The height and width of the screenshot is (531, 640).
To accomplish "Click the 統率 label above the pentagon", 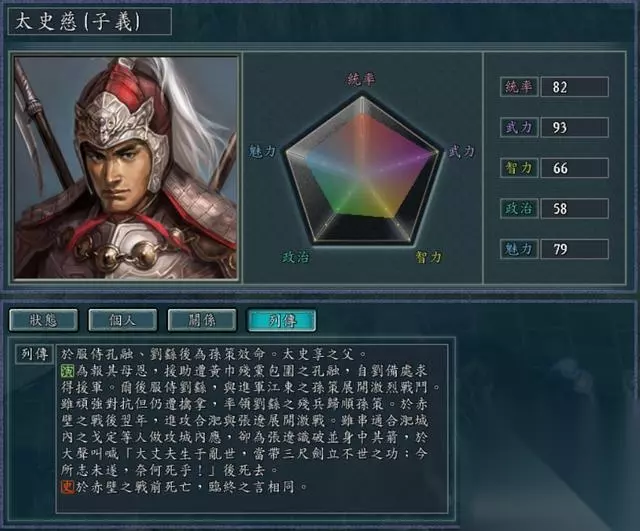I will 361,79.
